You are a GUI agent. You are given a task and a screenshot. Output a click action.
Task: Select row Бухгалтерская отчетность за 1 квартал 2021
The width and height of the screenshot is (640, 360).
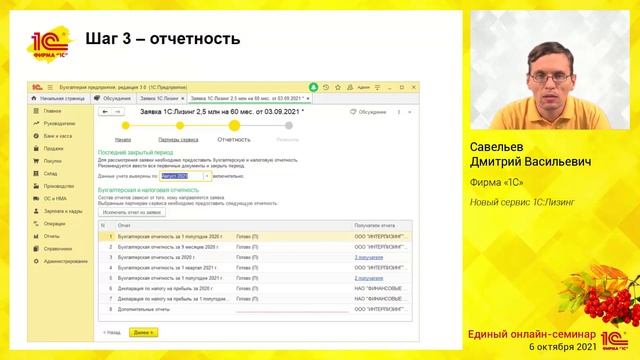point(255,268)
